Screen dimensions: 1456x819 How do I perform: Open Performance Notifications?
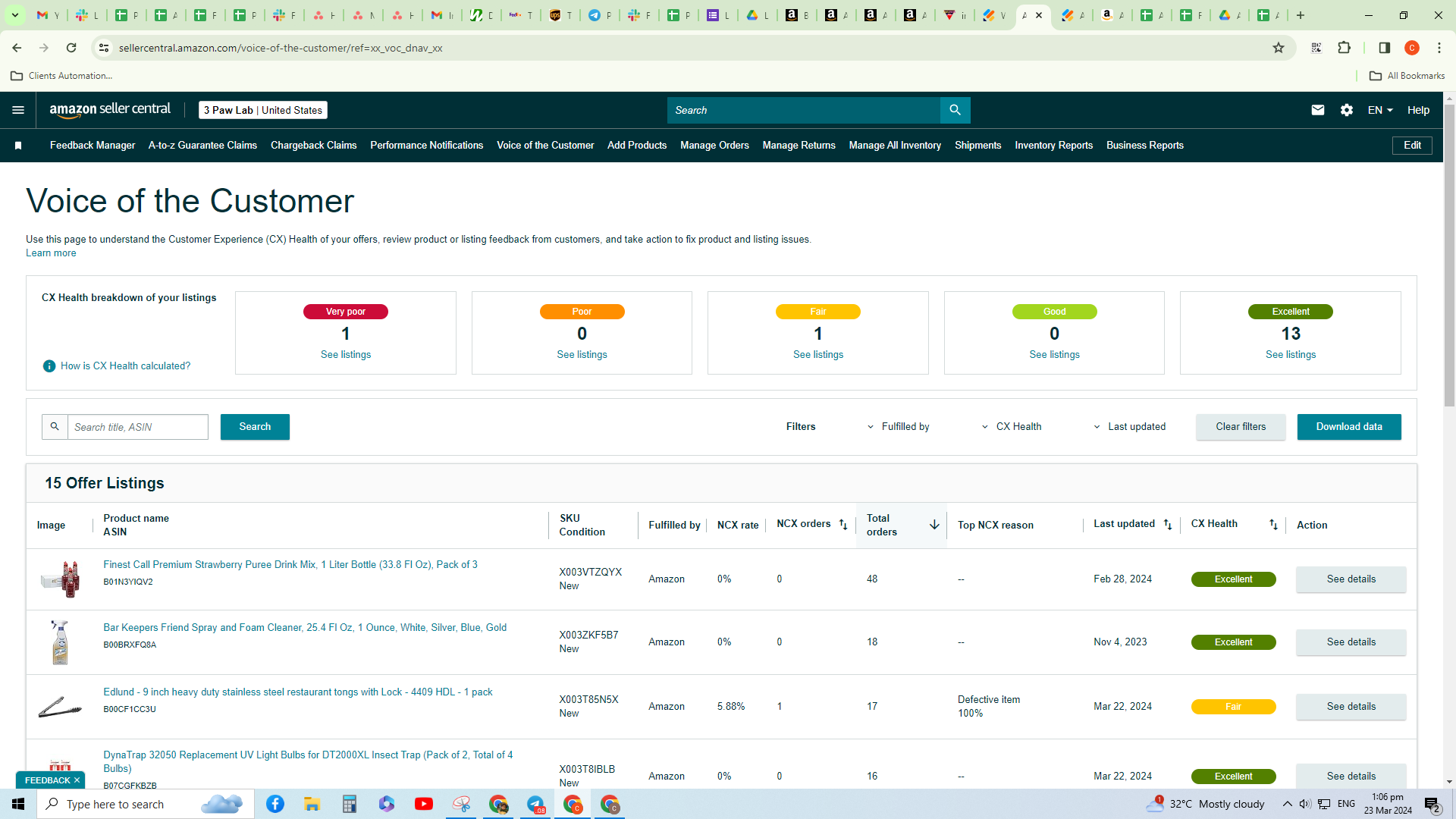[426, 146]
